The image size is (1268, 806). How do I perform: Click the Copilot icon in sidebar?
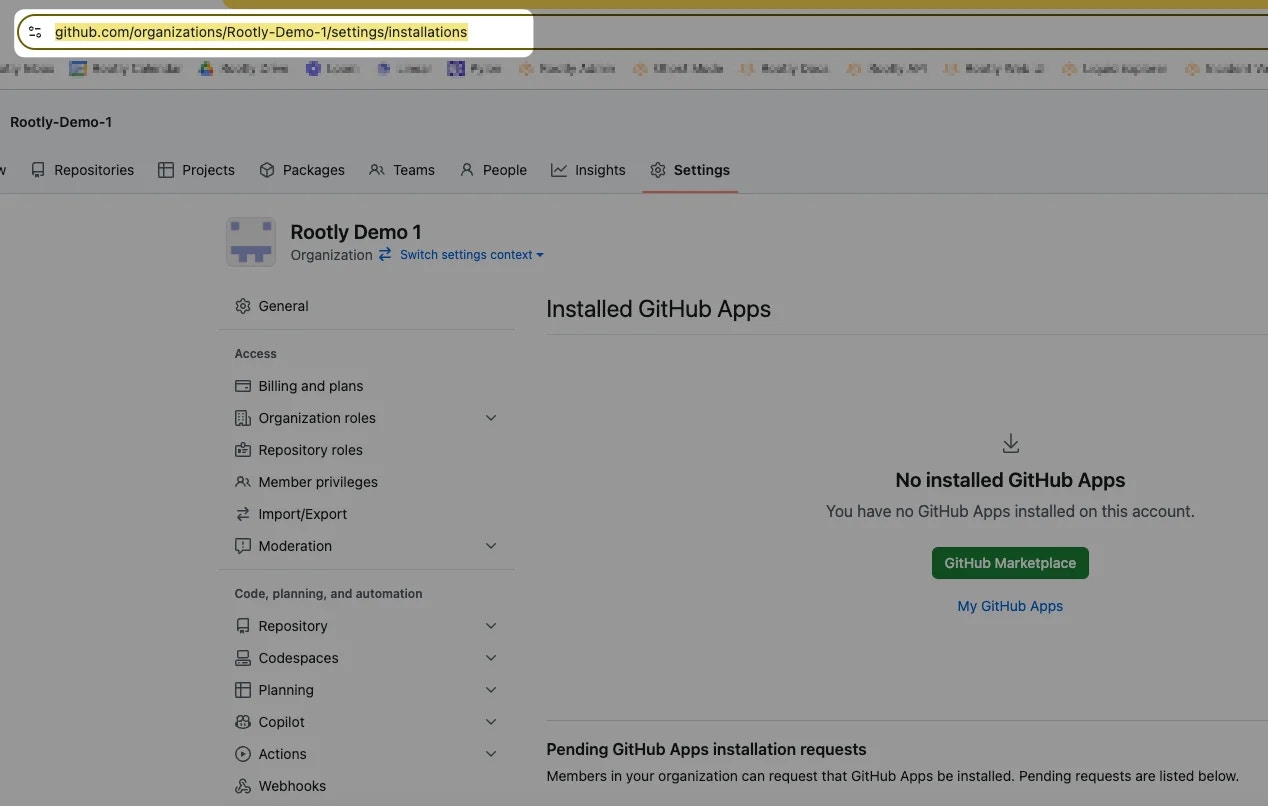[243, 722]
